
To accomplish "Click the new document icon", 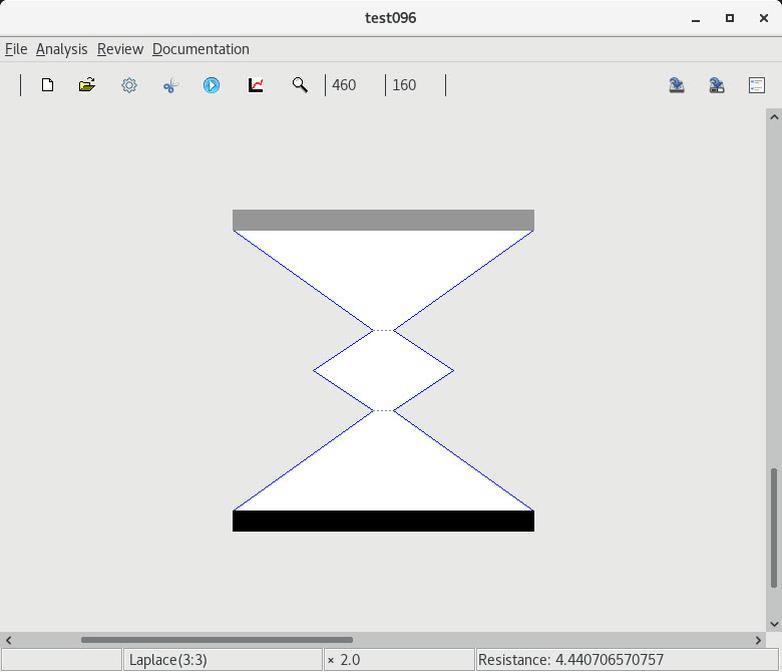I will pos(47,85).
